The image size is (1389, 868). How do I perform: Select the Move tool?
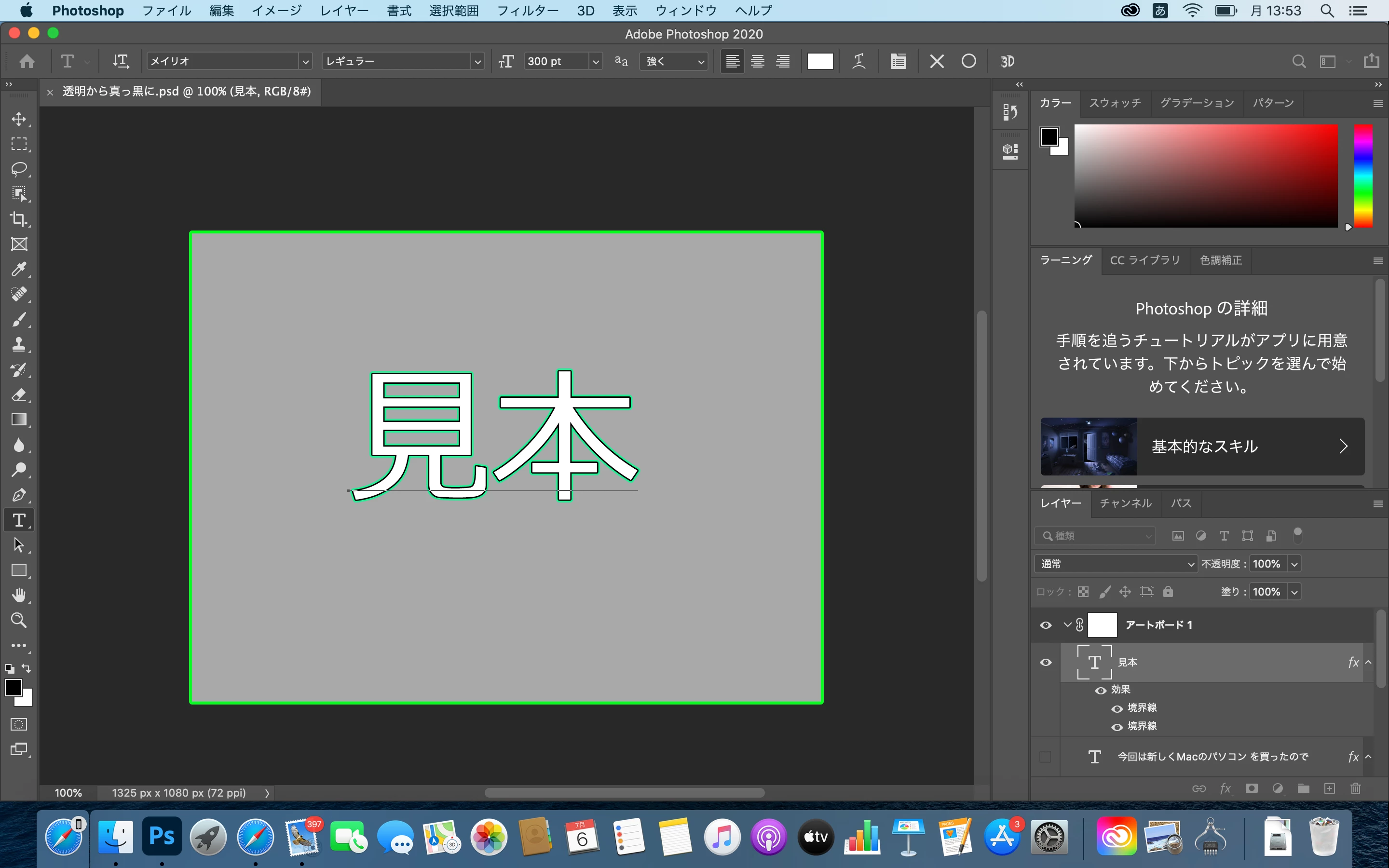[x=19, y=119]
